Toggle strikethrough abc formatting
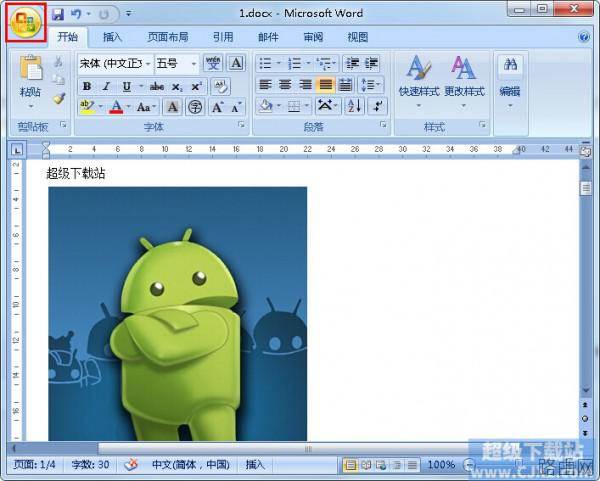 click(x=157, y=87)
